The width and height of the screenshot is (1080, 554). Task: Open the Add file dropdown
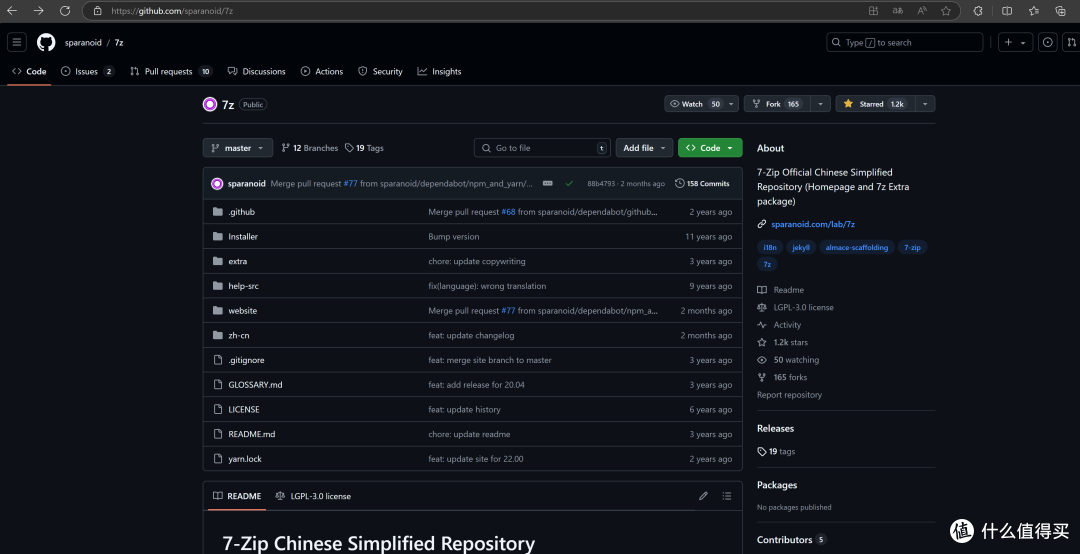[644, 148]
